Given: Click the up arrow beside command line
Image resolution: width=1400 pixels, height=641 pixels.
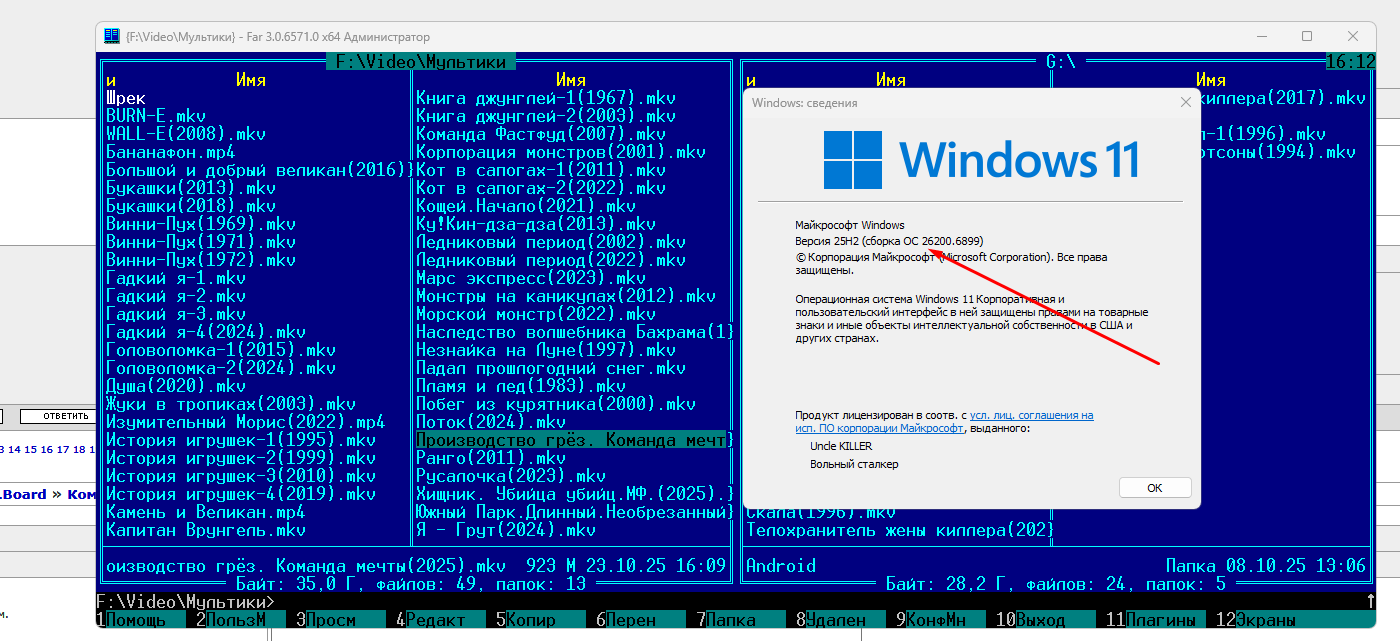Looking at the screenshot, I should 1369,601.
